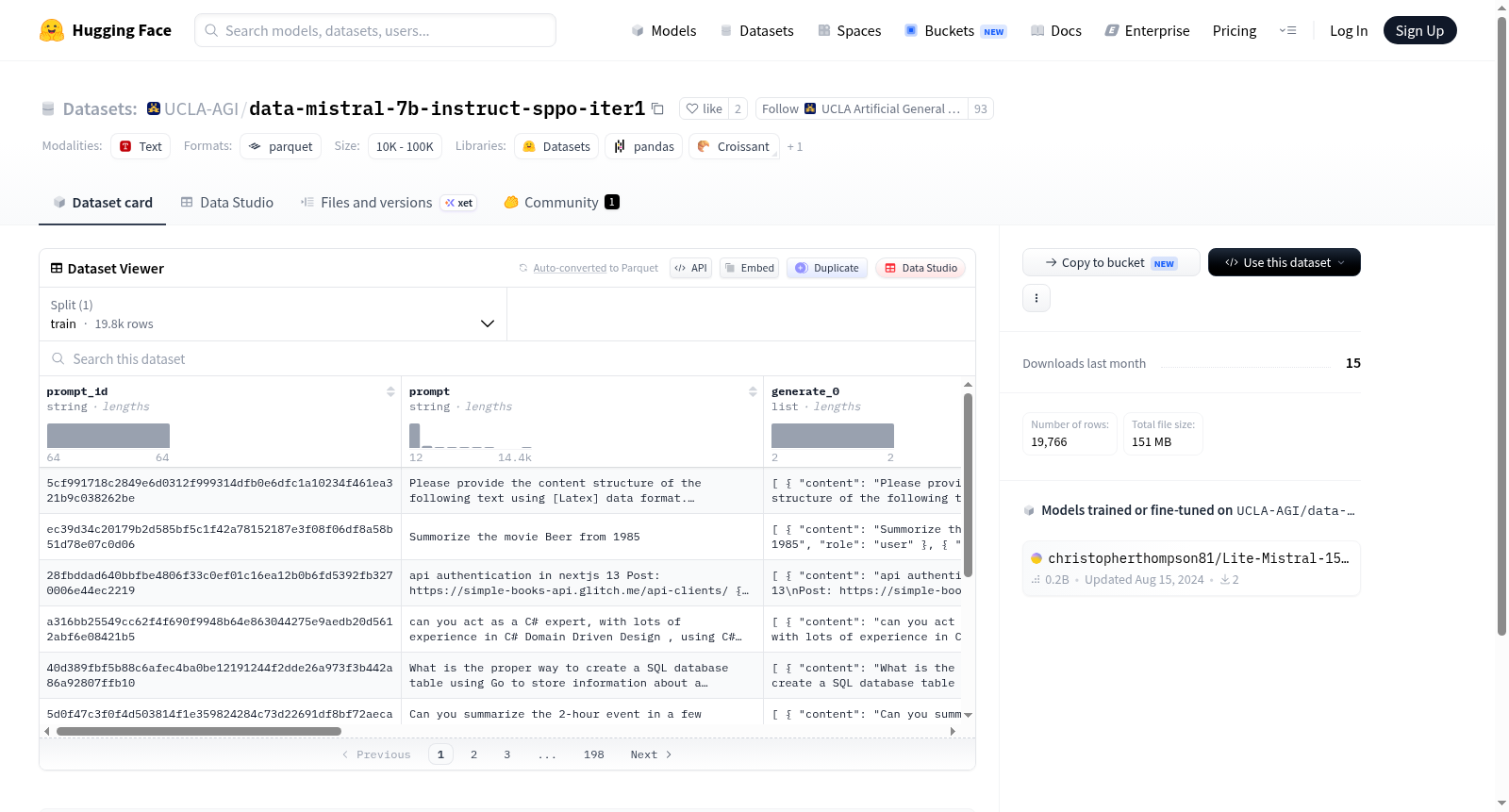Sort by prompt column sort icon
This screenshot has width=1509, height=812.
pos(753,391)
